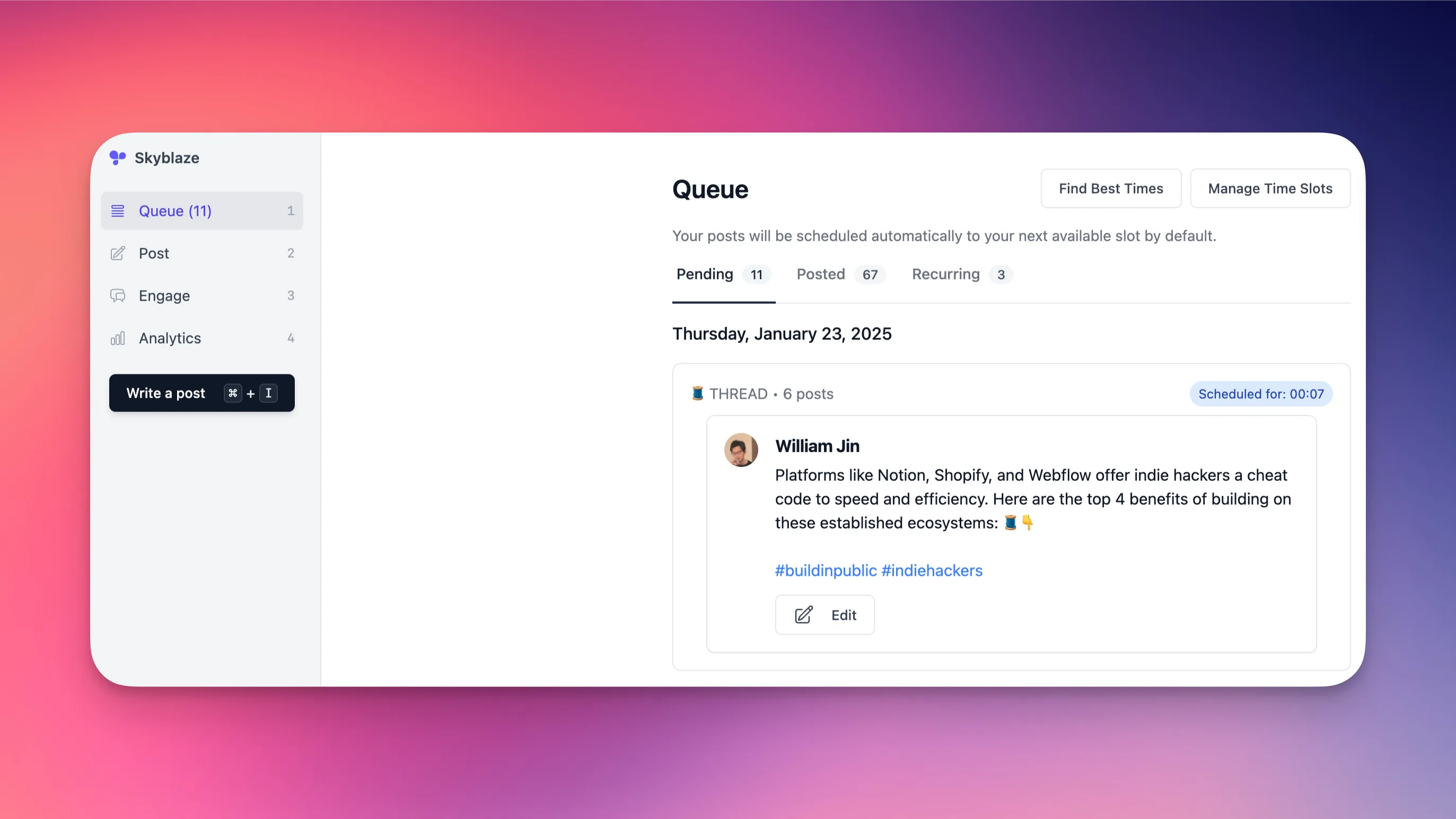The height and width of the screenshot is (819, 1456).
Task: Click the Post navigation icon in sidebar
Action: pos(117,253)
